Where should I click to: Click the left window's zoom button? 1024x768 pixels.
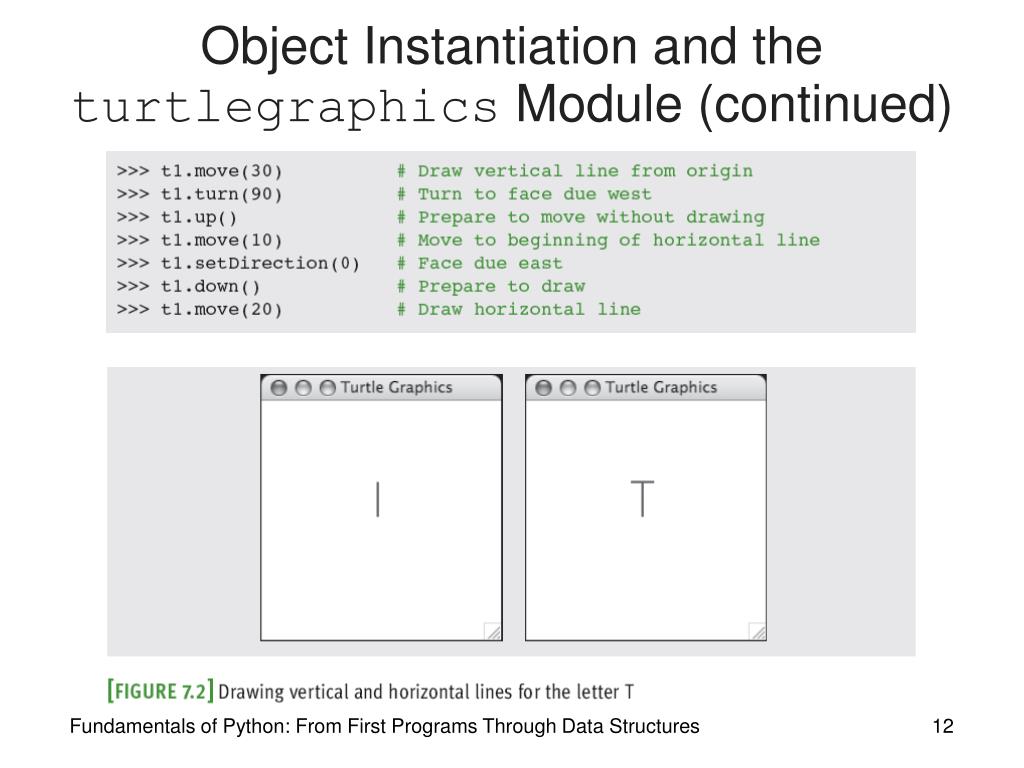coord(328,388)
